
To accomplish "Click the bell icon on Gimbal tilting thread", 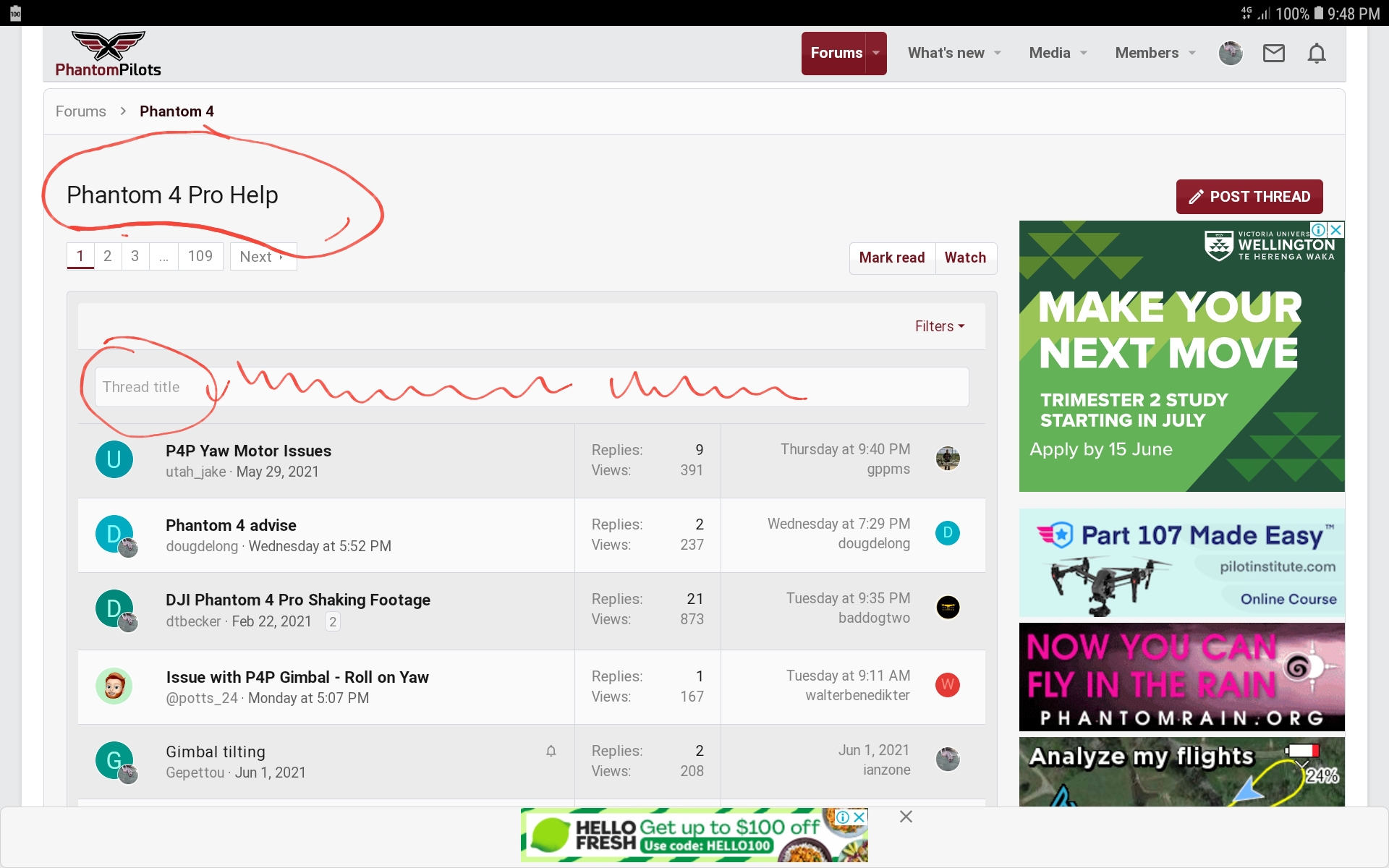I will (551, 751).
